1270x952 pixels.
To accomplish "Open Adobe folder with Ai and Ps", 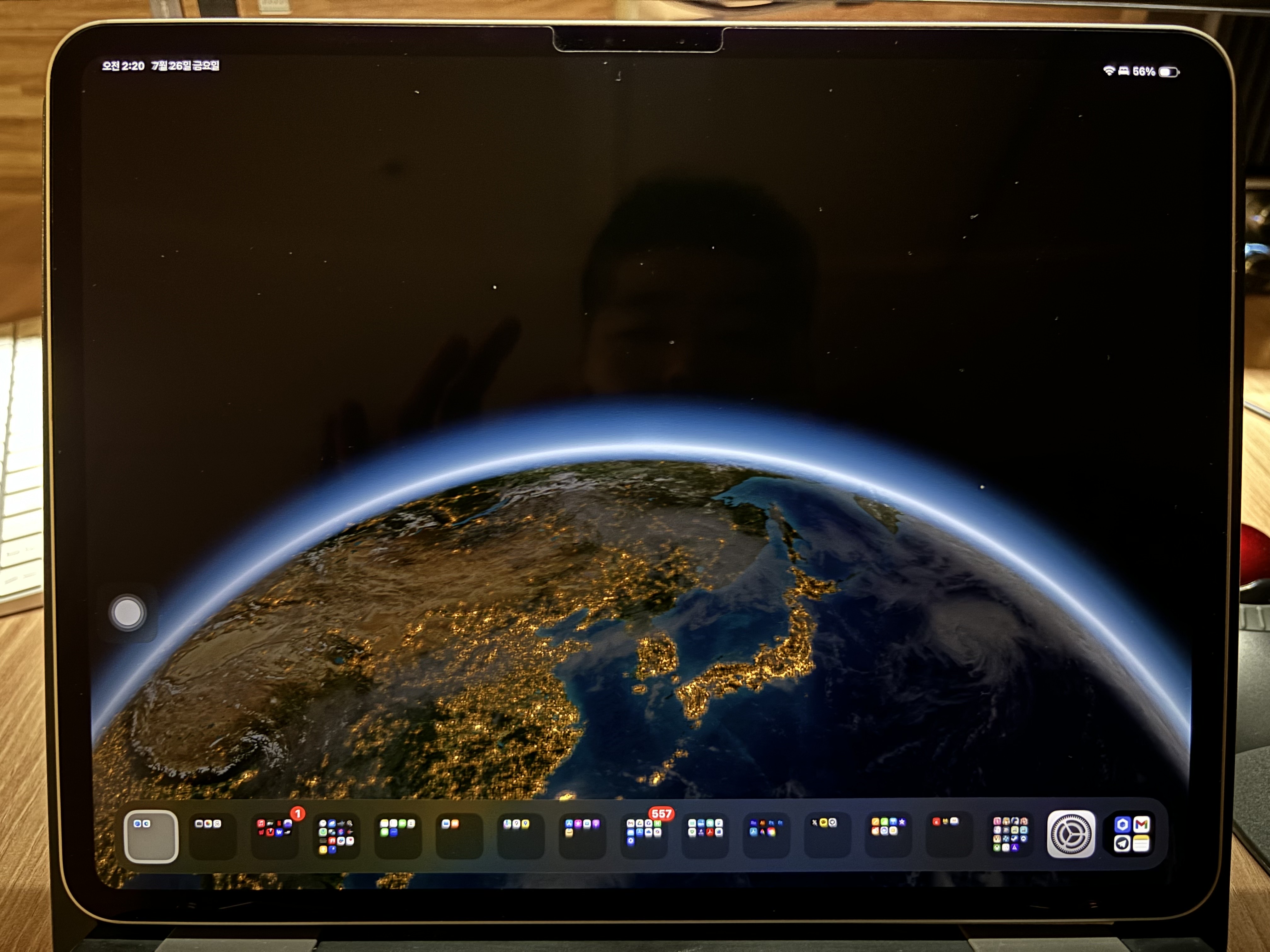I will tap(766, 836).
